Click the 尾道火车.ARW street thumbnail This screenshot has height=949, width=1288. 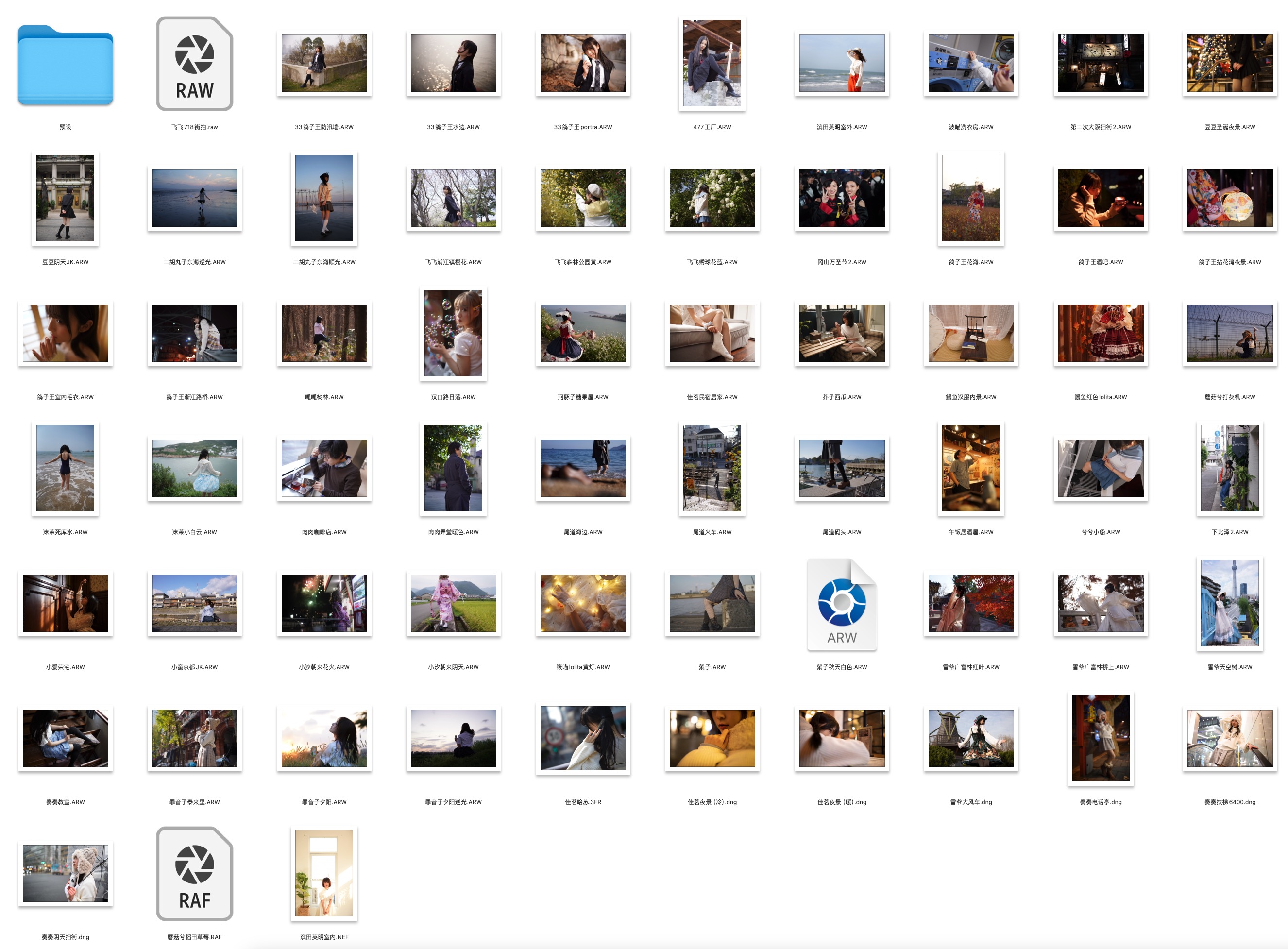pos(712,468)
